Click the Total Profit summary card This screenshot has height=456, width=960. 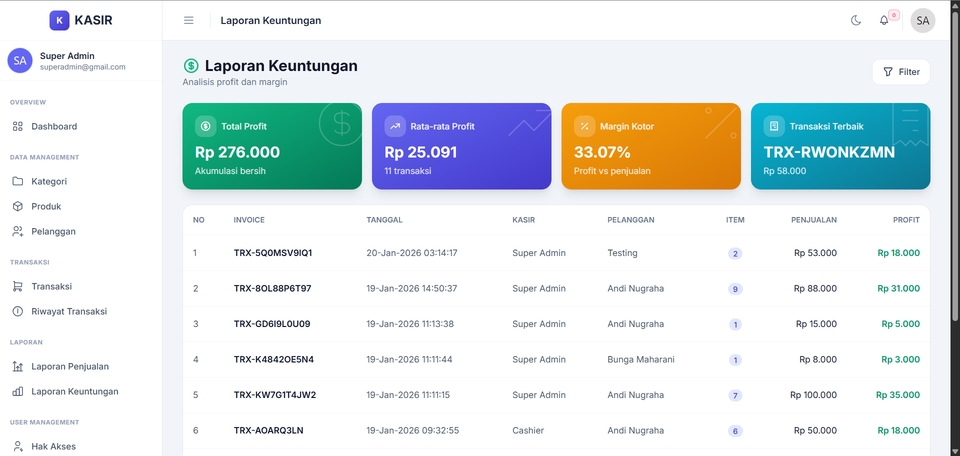coord(272,146)
